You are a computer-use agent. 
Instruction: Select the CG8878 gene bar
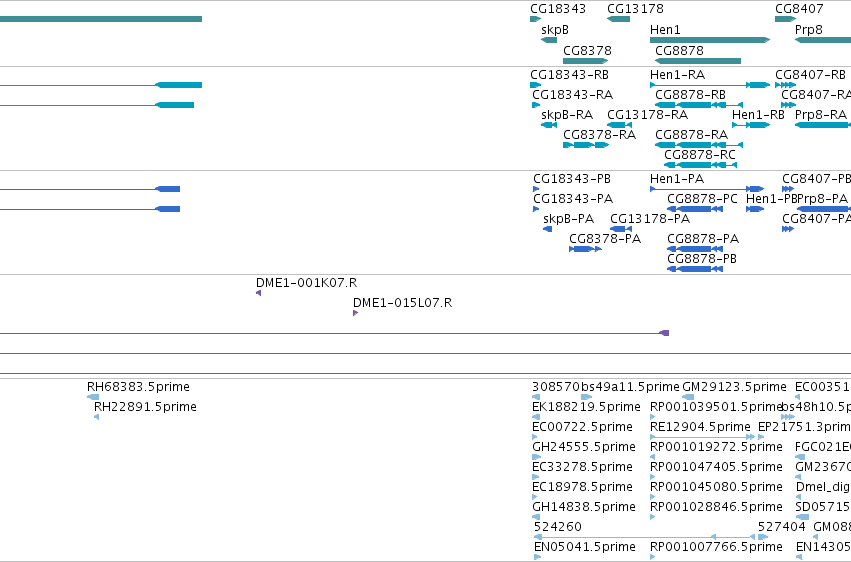(698, 61)
